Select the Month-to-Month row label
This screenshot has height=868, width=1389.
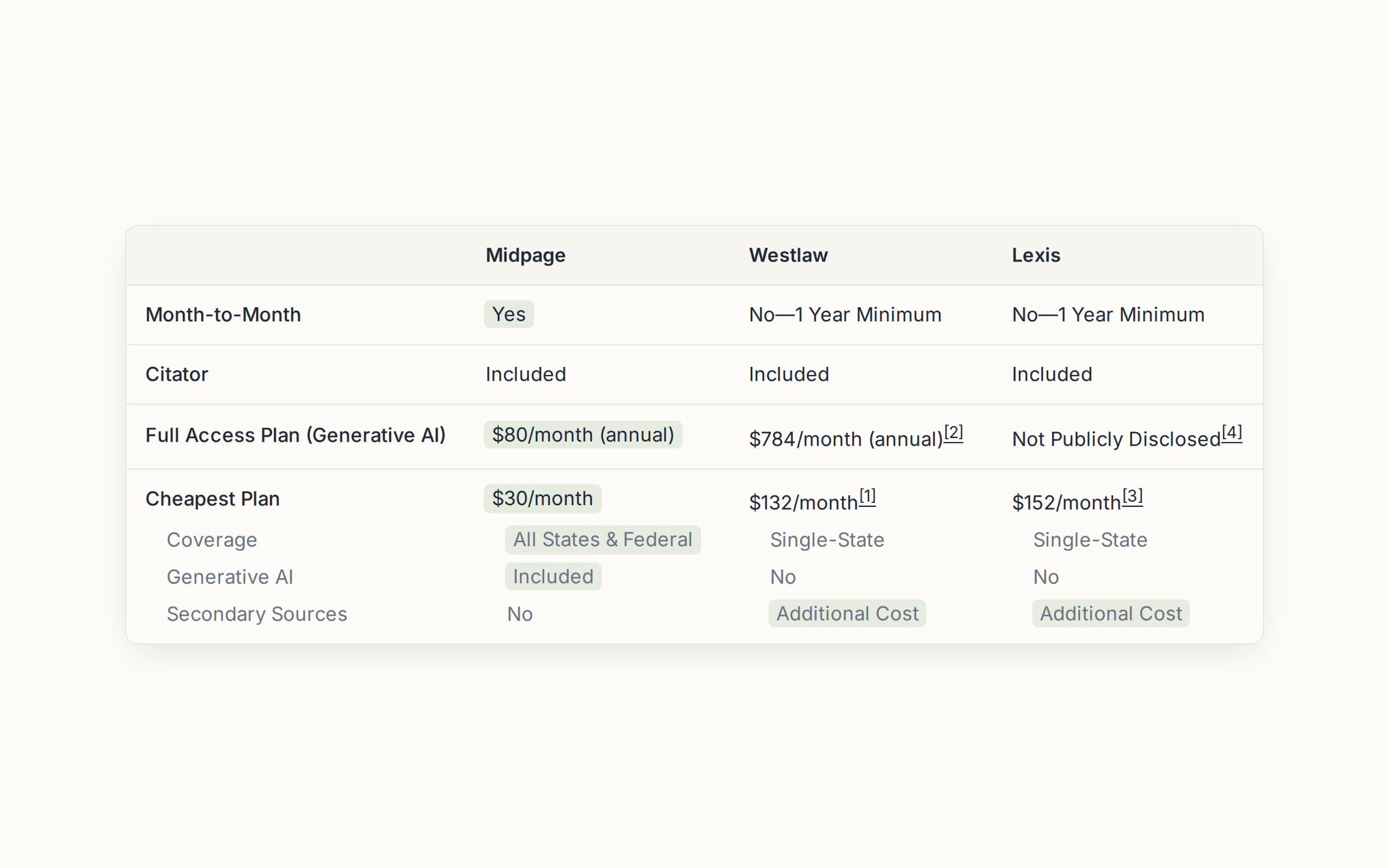223,315
